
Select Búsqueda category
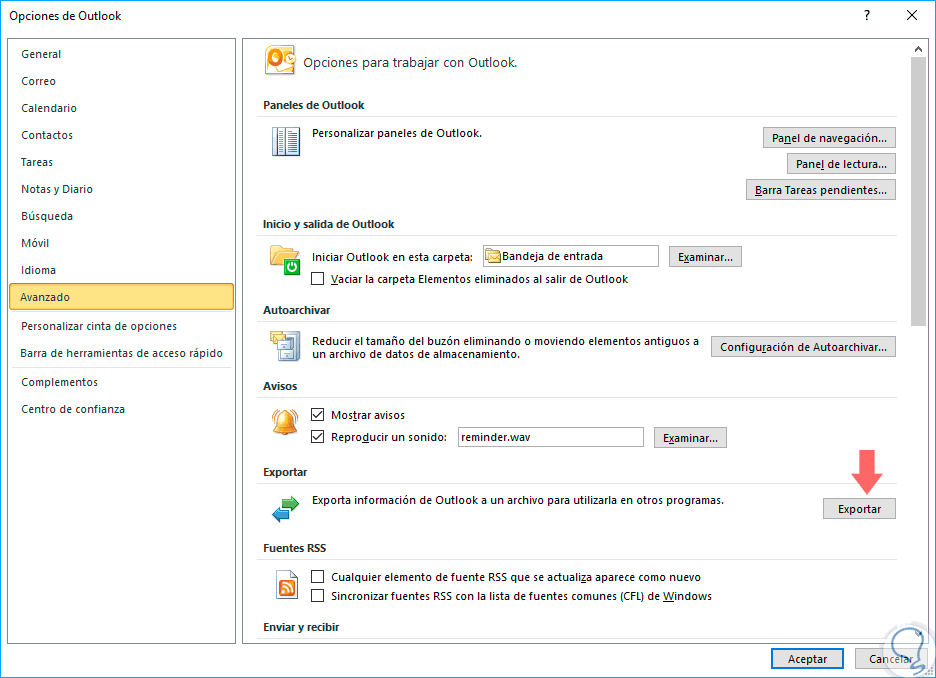(x=121, y=216)
